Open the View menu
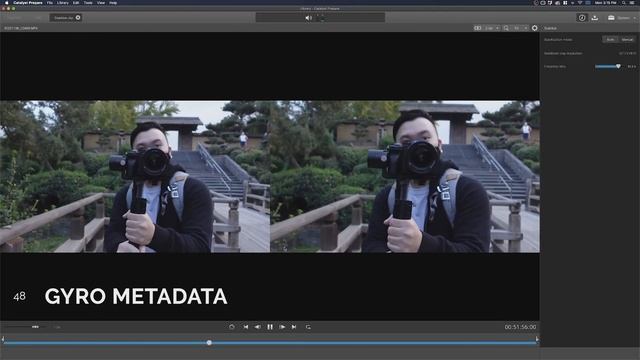Screen dimensions: 640x360 [101, 2]
